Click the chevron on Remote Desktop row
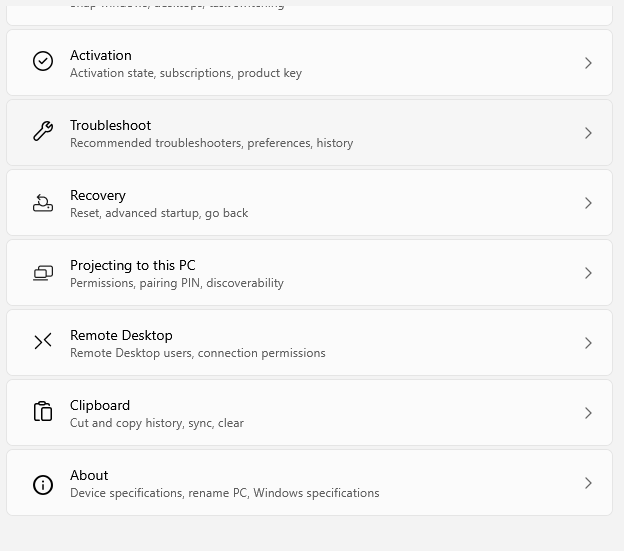The image size is (624, 551). coord(588,343)
